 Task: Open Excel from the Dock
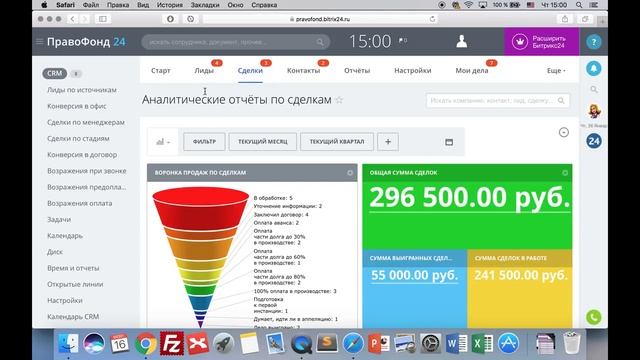point(482,344)
